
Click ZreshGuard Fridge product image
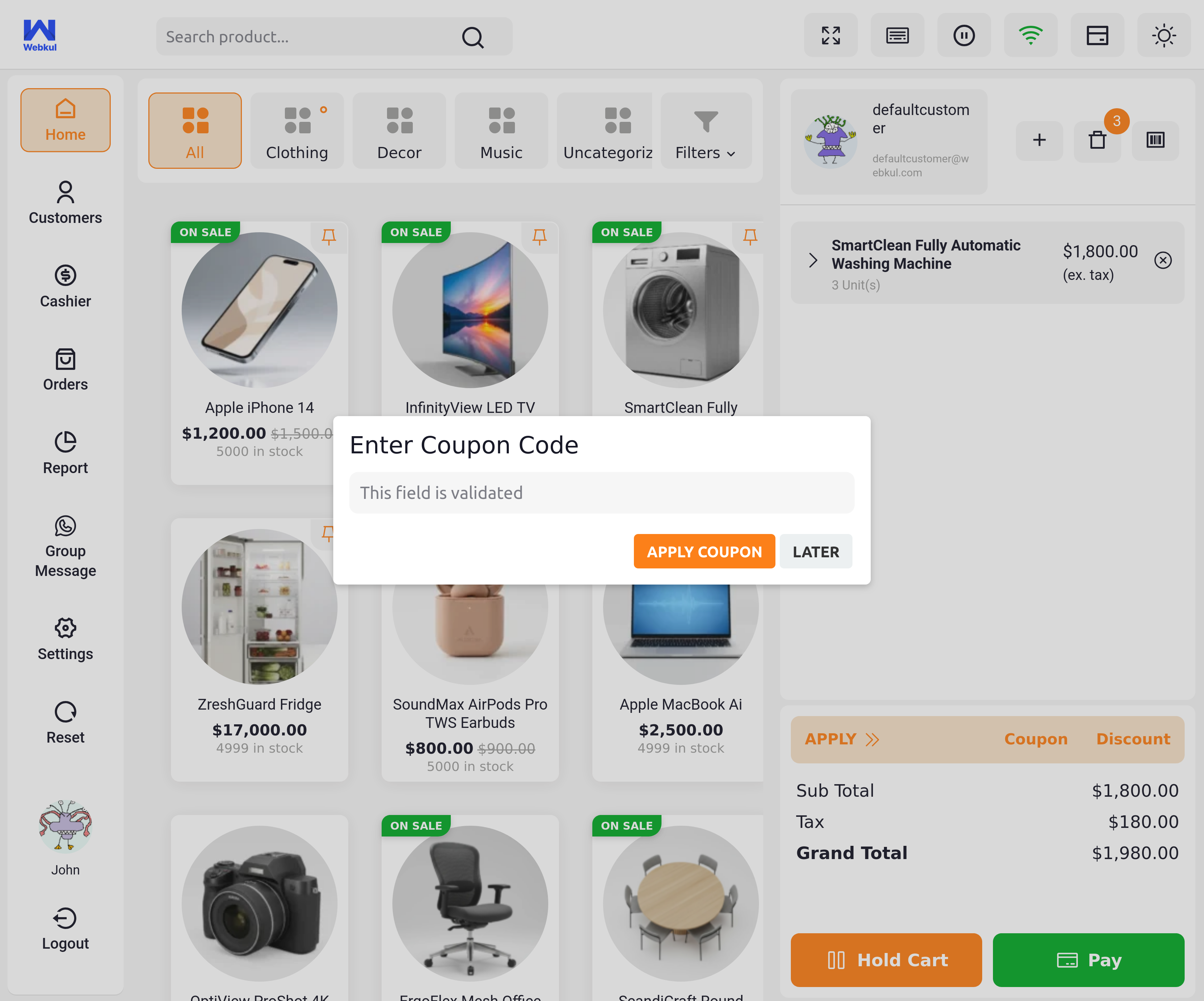coord(260,606)
